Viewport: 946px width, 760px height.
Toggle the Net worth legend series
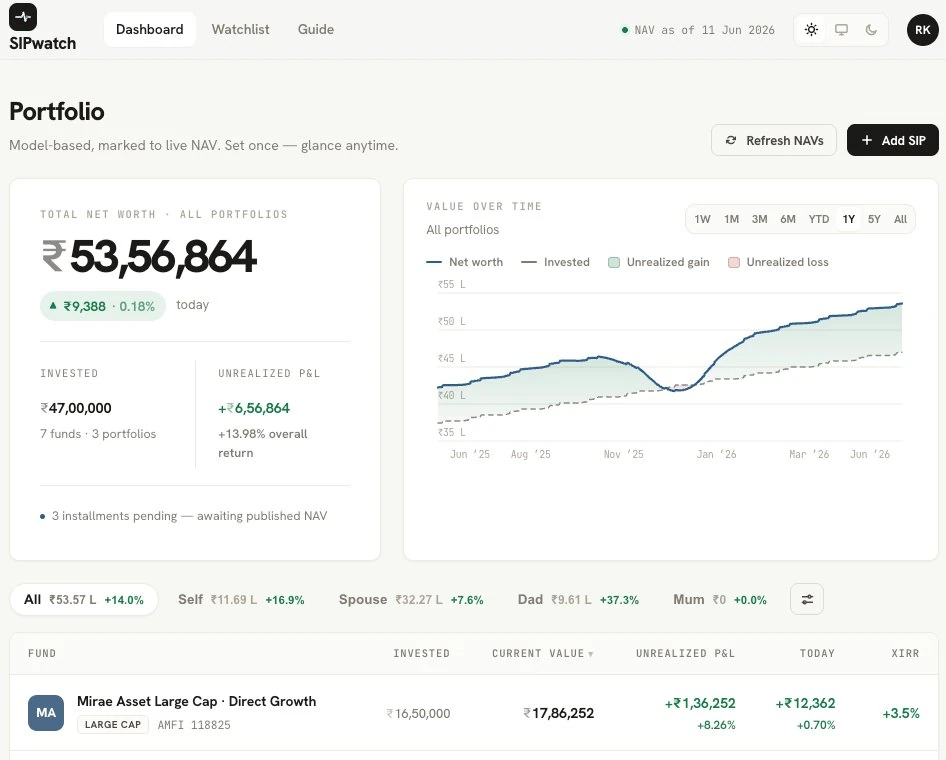pyautogui.click(x=465, y=262)
